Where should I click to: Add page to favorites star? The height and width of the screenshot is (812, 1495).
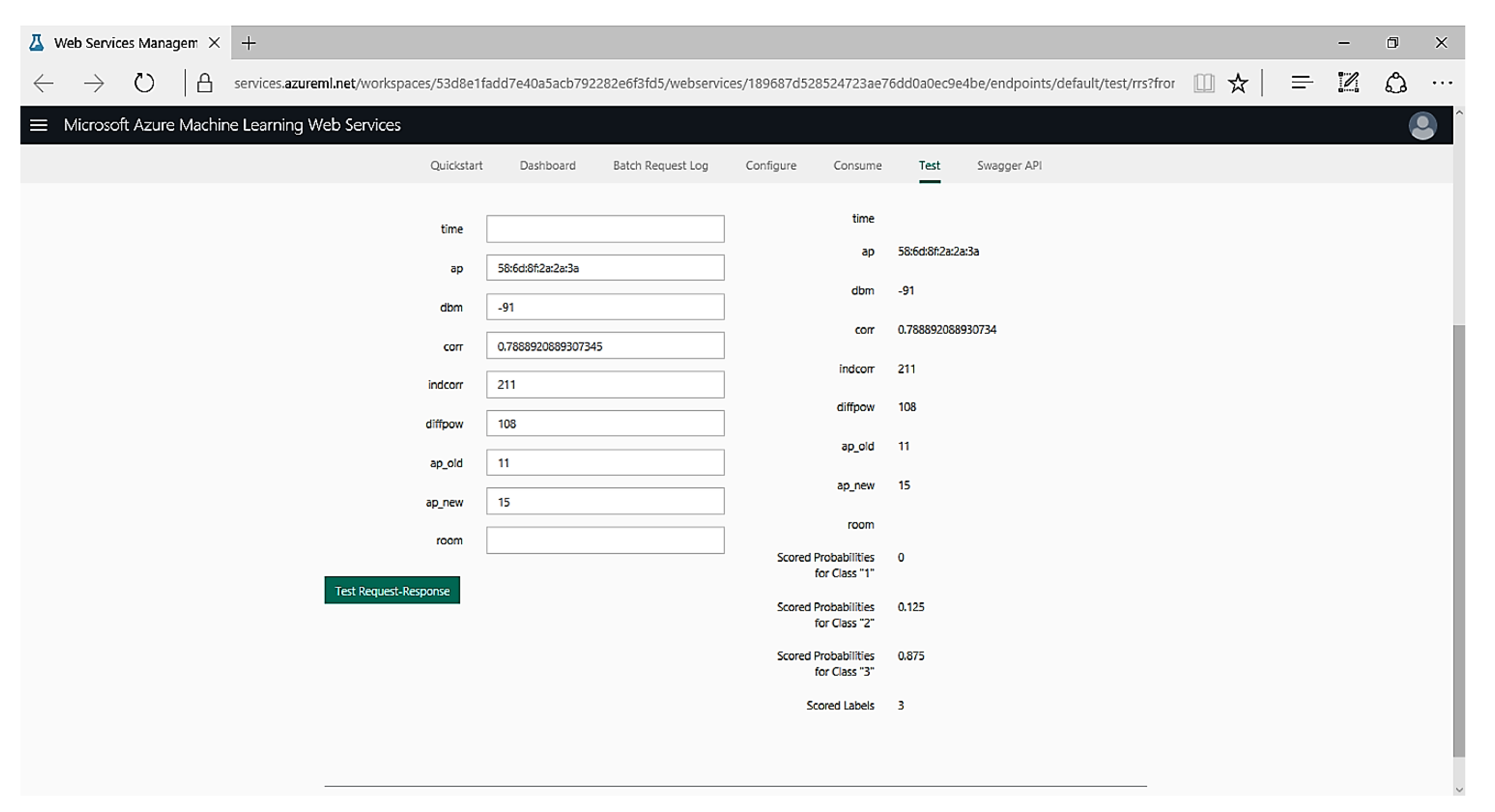[x=1238, y=83]
